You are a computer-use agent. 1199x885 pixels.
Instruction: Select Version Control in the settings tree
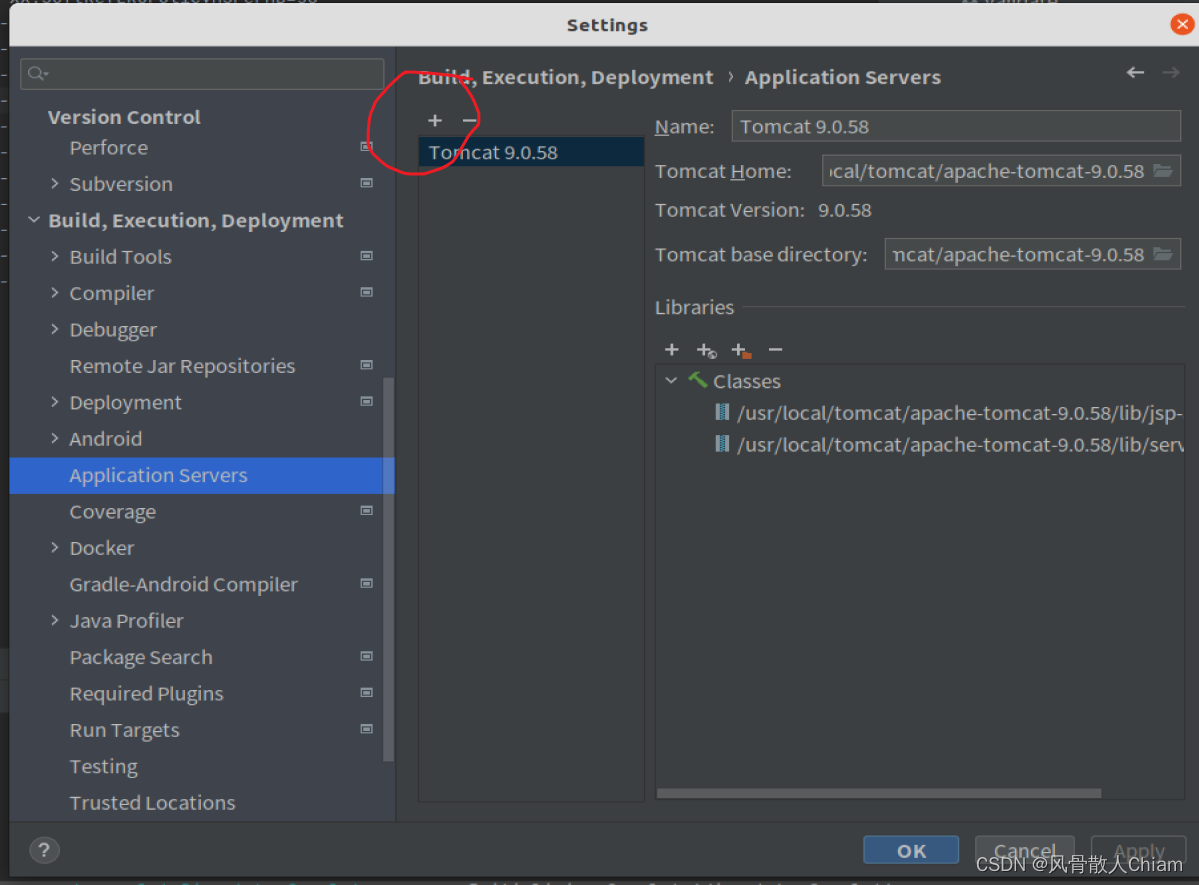(124, 117)
